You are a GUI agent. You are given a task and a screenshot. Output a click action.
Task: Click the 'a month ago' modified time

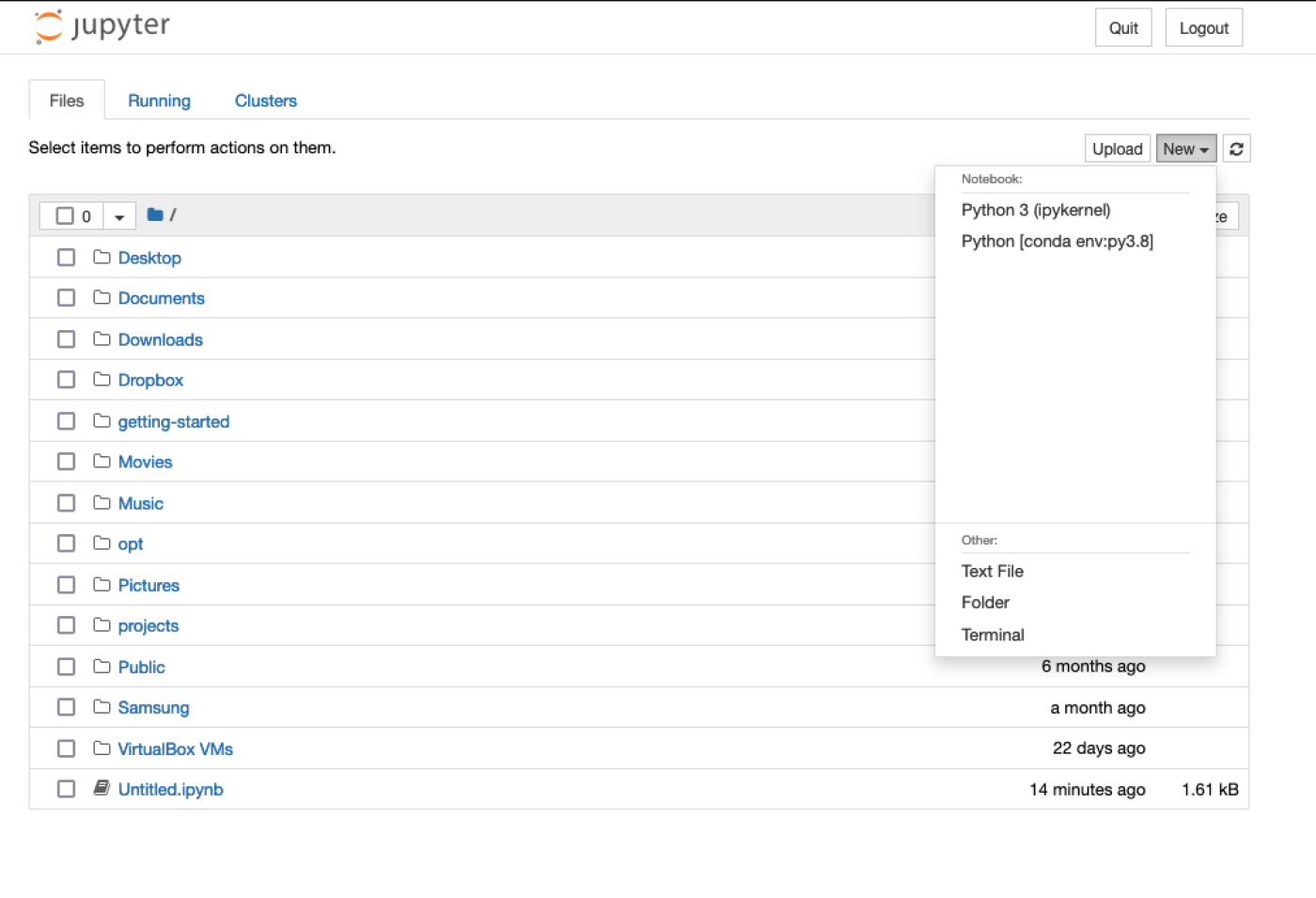[1098, 707]
